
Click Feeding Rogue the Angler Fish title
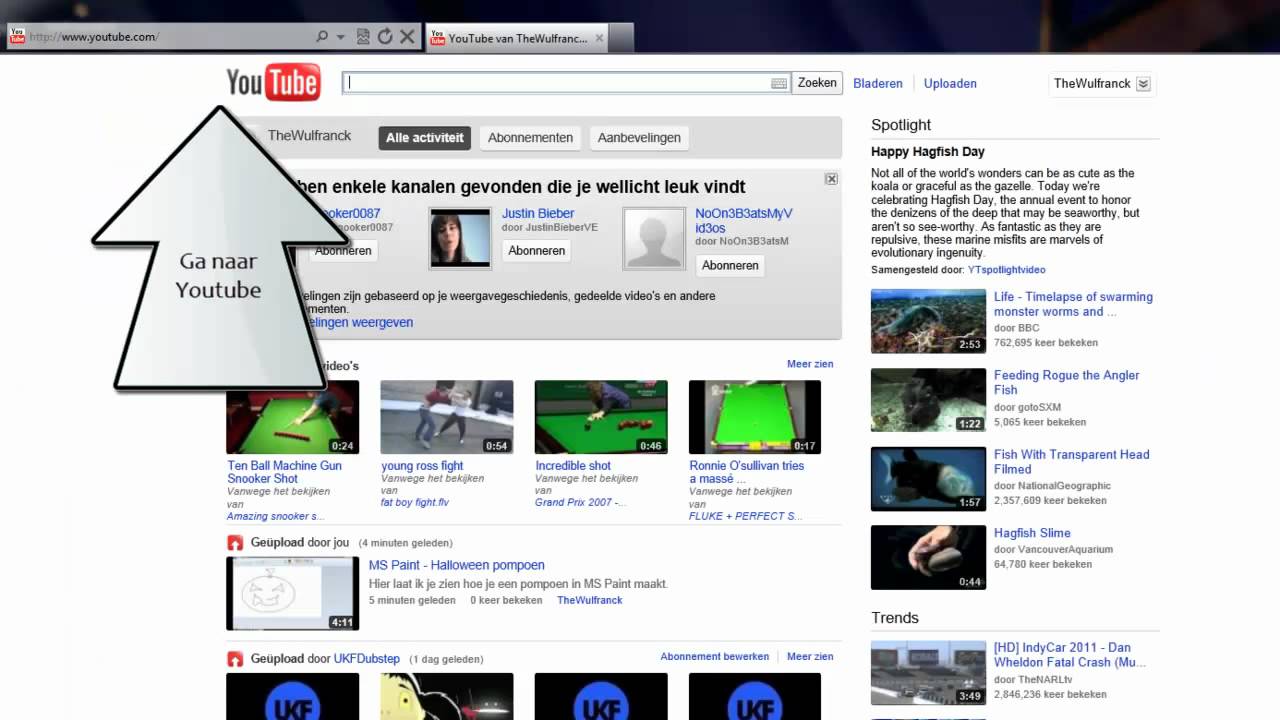1067,382
